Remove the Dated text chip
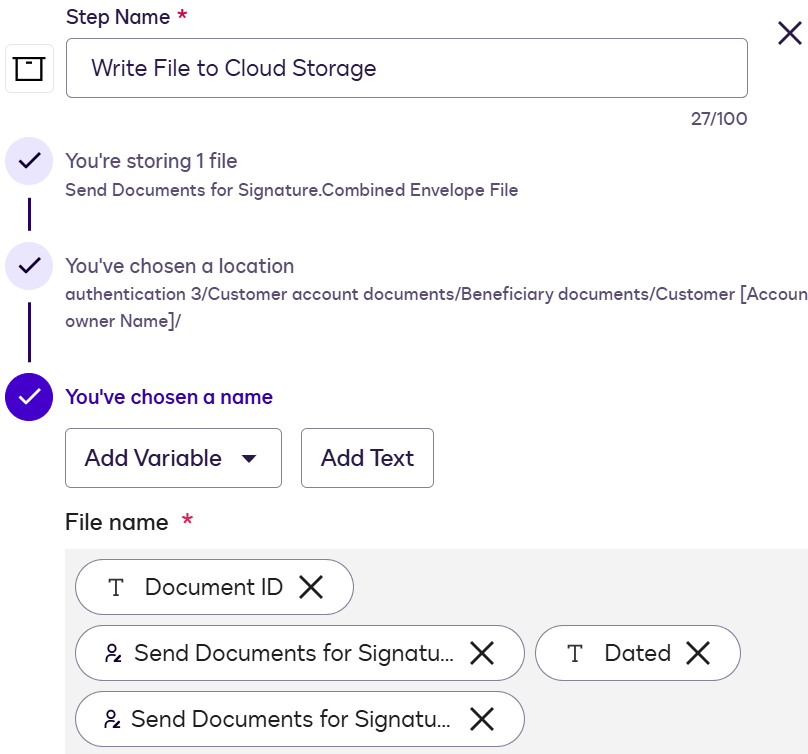 tap(698, 653)
